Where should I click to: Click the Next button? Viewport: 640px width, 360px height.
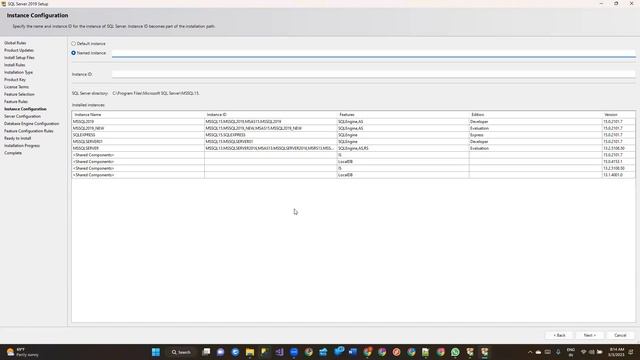589,335
